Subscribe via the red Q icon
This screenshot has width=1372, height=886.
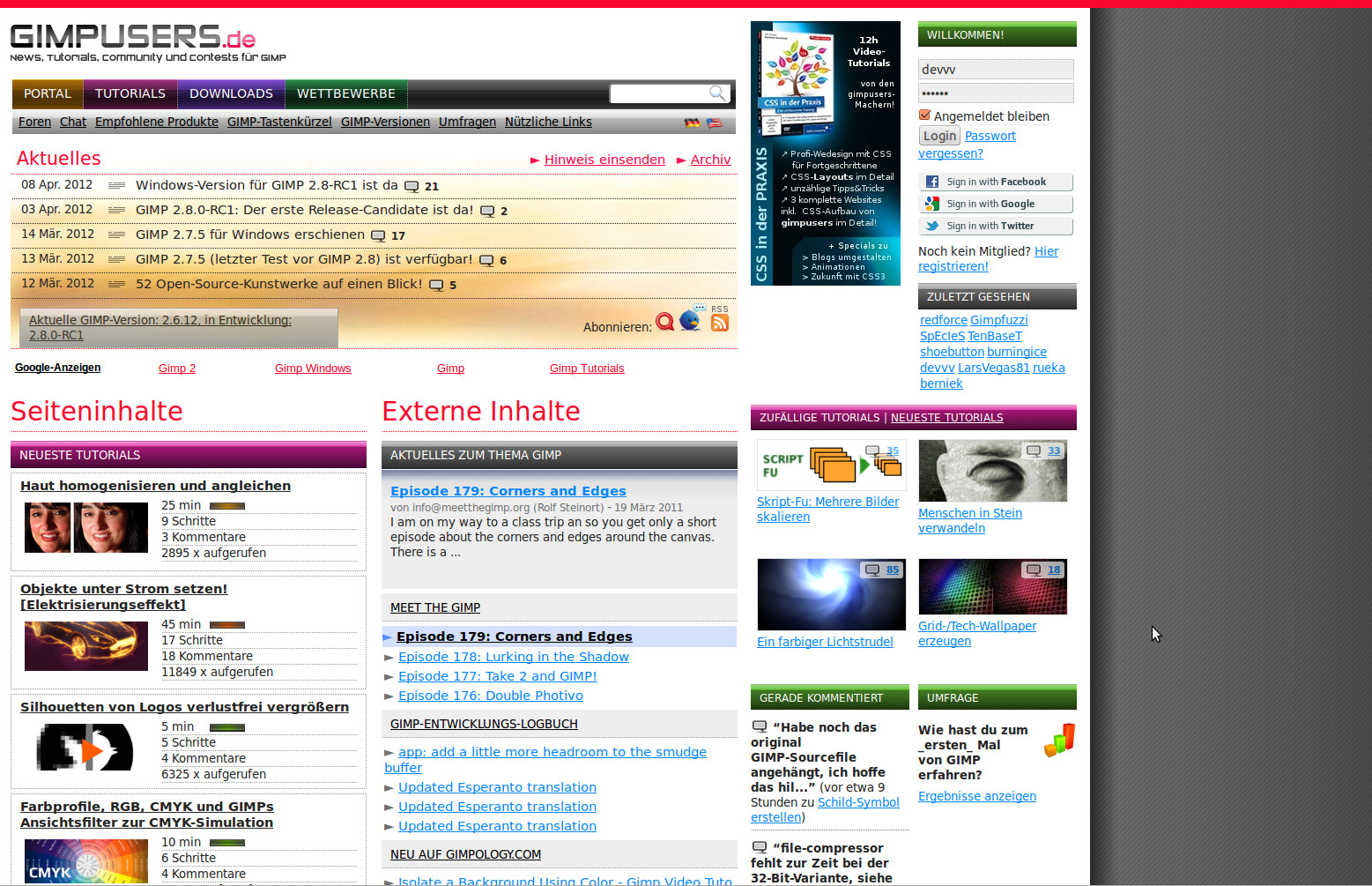point(664,322)
